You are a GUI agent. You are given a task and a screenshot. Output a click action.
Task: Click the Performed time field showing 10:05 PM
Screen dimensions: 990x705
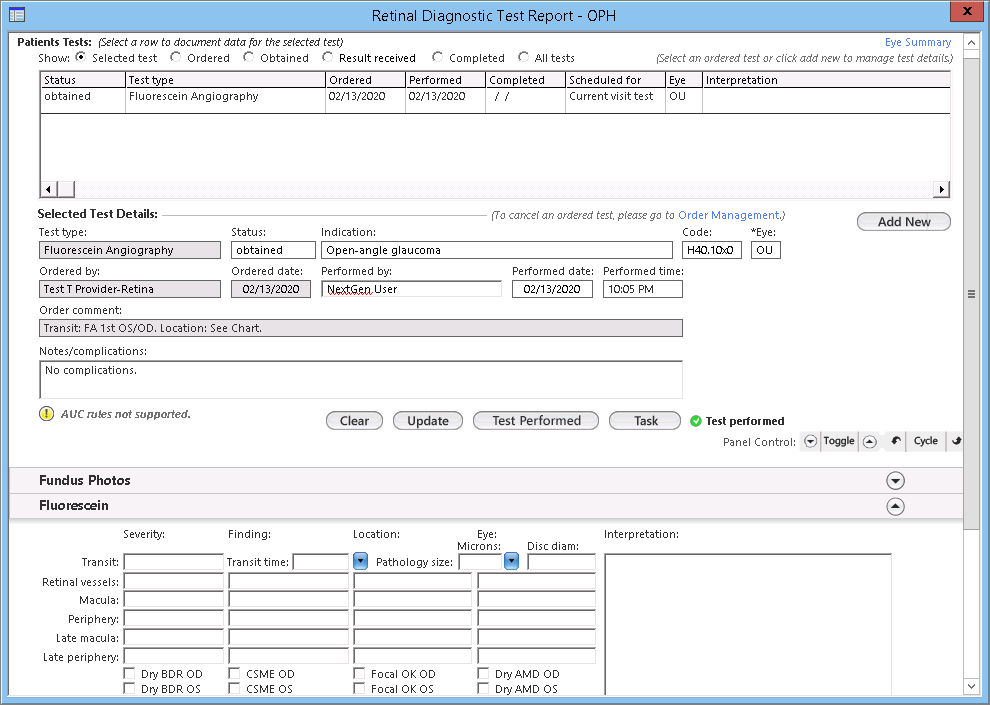643,289
